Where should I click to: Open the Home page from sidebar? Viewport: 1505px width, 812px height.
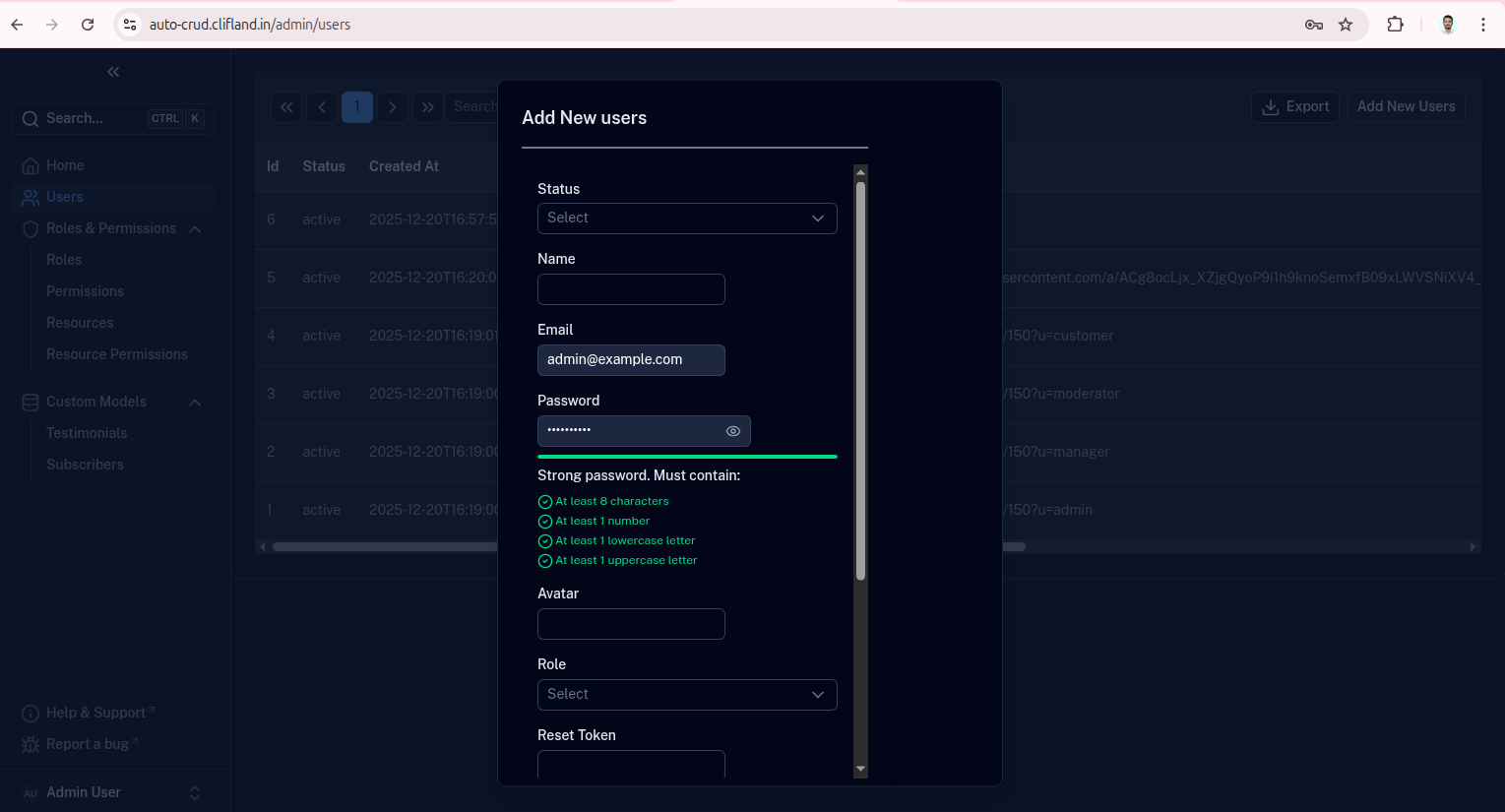pyautogui.click(x=30, y=164)
